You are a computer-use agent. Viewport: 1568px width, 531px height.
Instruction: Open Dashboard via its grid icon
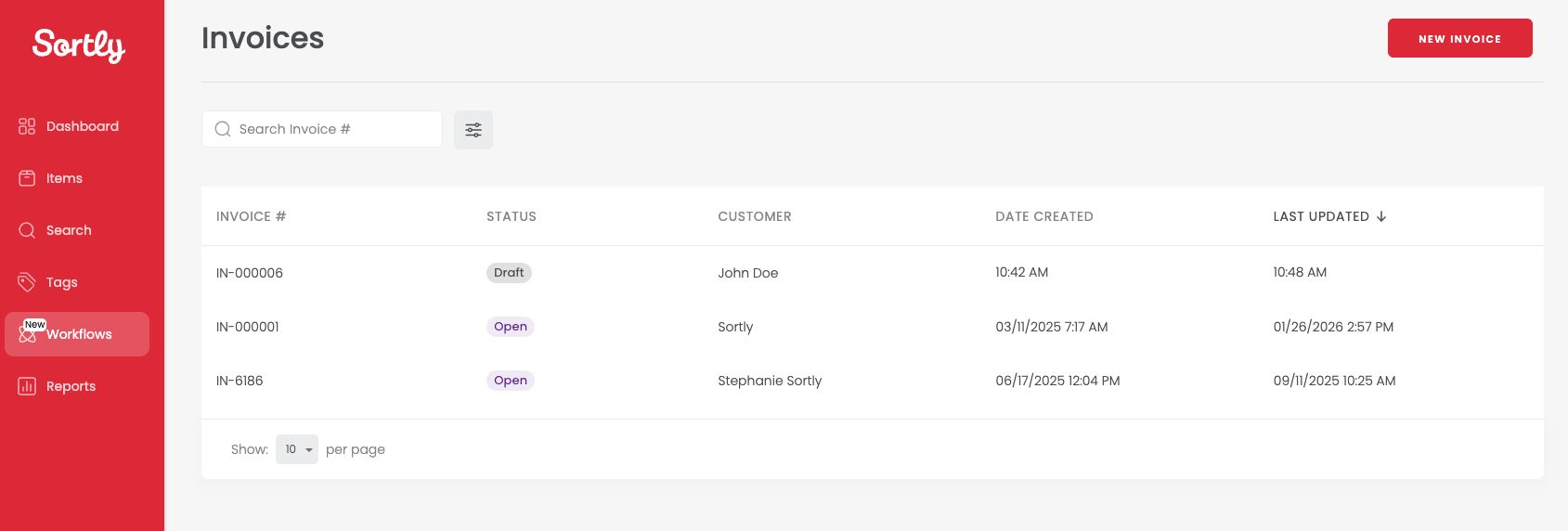coord(27,126)
